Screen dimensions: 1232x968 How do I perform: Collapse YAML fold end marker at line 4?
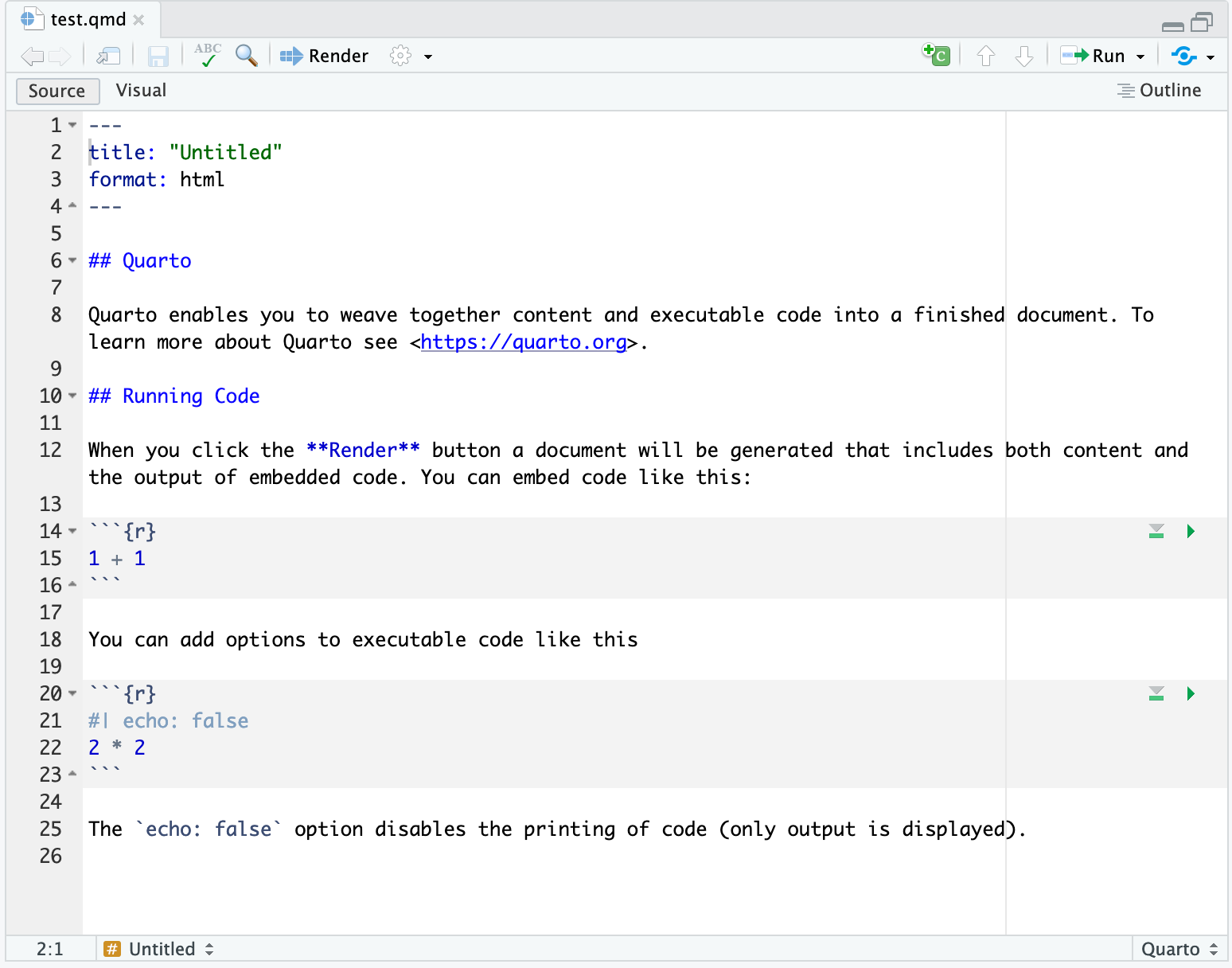coord(72,206)
